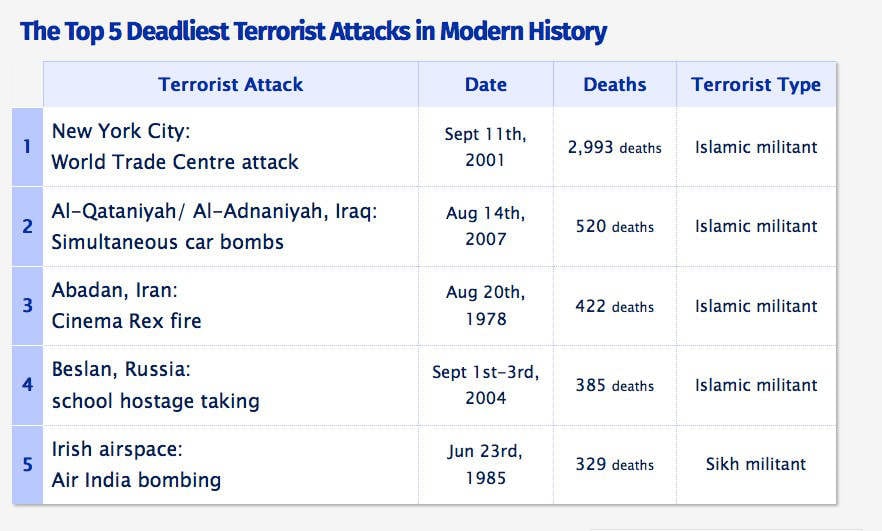Screen dimensions: 882x531
Task: Select the 520 deaths cell
Action: click(x=614, y=226)
